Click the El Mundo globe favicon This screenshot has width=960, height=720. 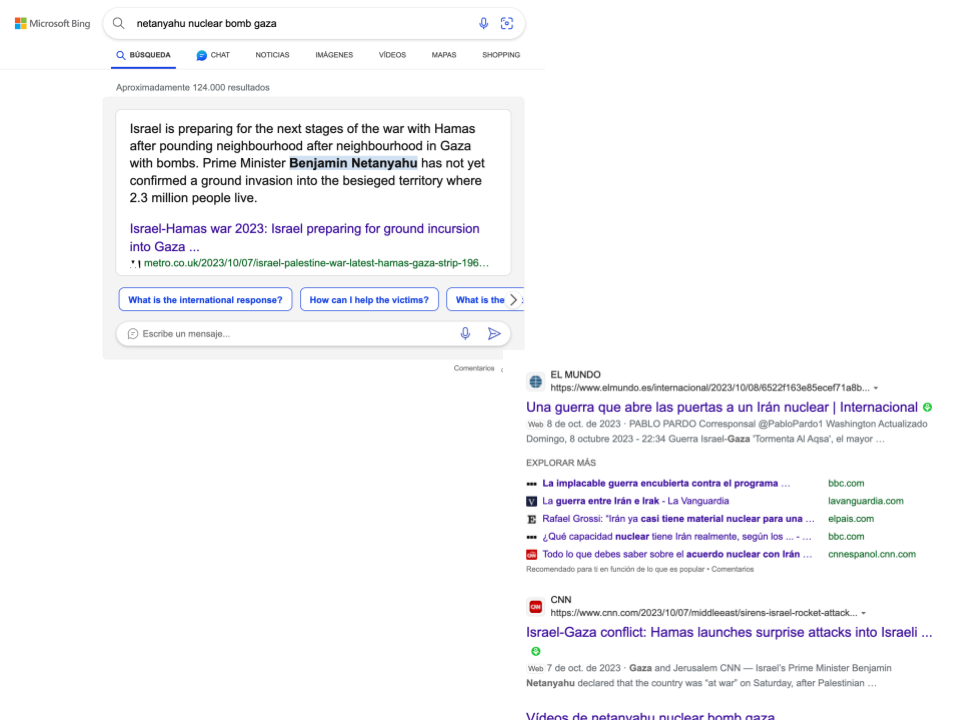[x=535, y=381]
